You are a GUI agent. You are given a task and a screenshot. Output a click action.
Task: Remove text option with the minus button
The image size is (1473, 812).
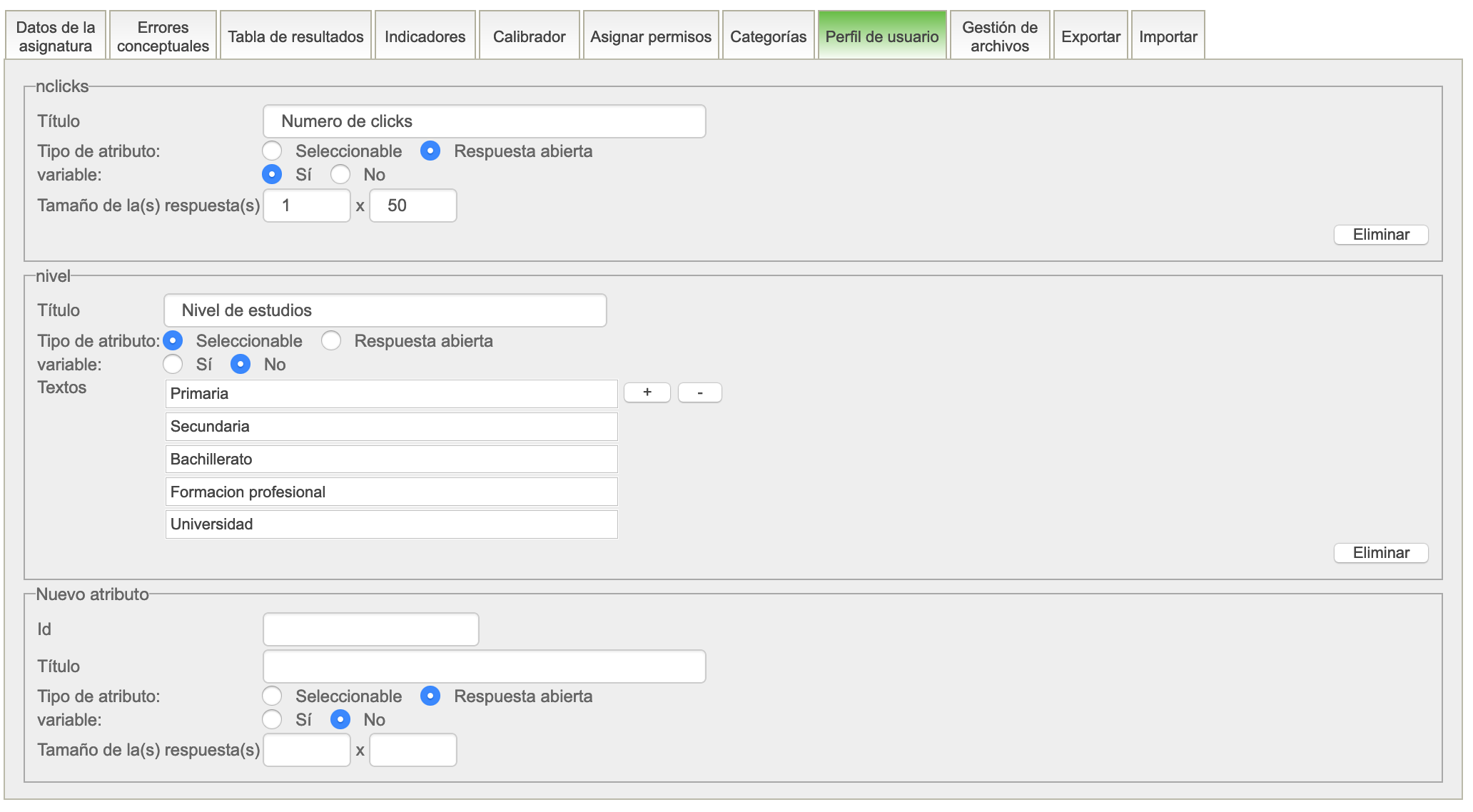699,392
